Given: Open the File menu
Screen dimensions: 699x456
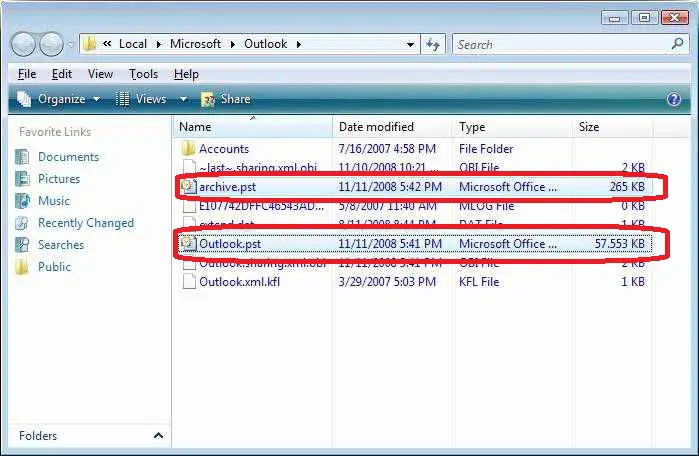Looking at the screenshot, I should tap(27, 74).
